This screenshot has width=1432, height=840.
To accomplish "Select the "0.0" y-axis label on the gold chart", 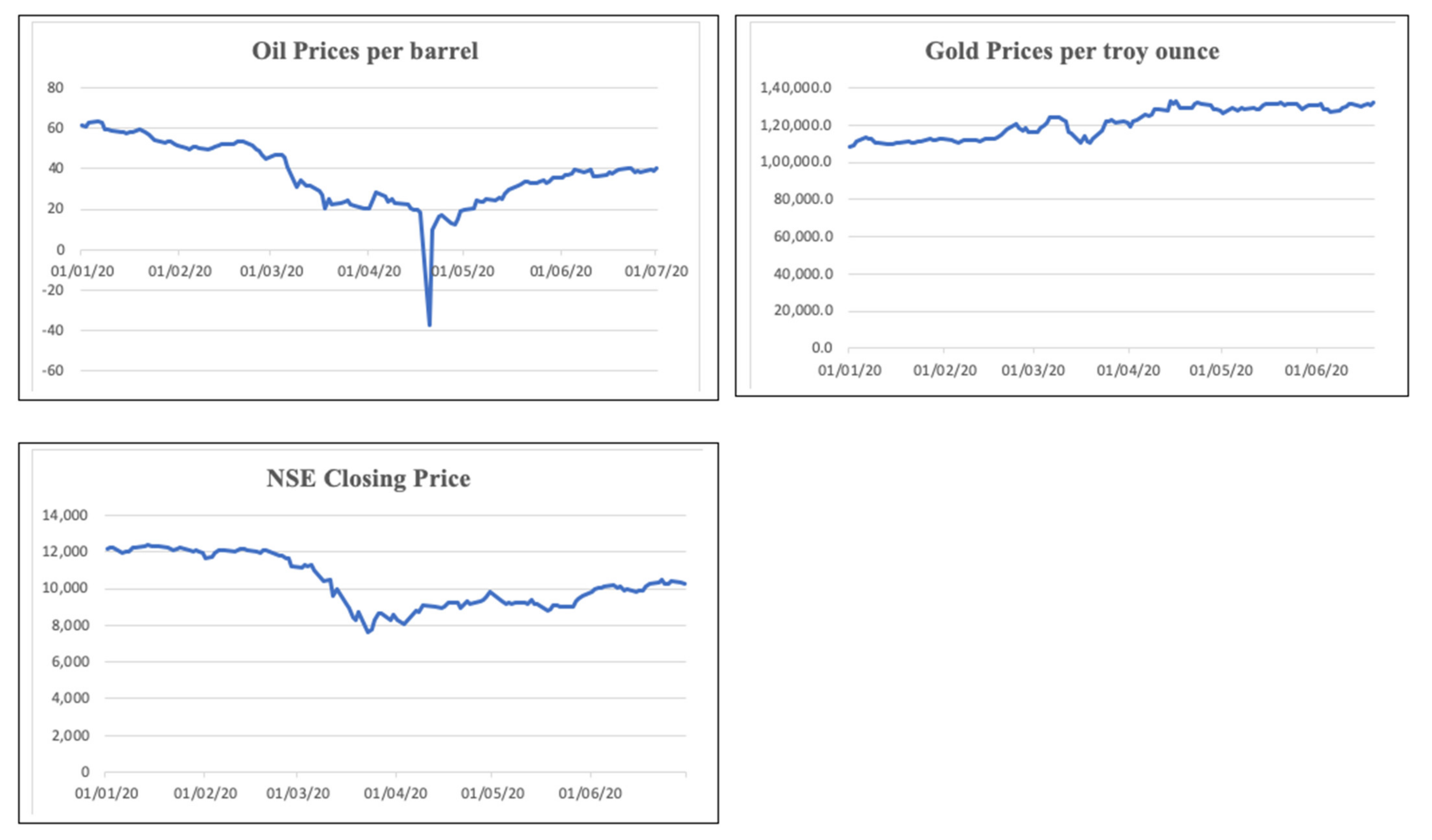I will 822,348.
